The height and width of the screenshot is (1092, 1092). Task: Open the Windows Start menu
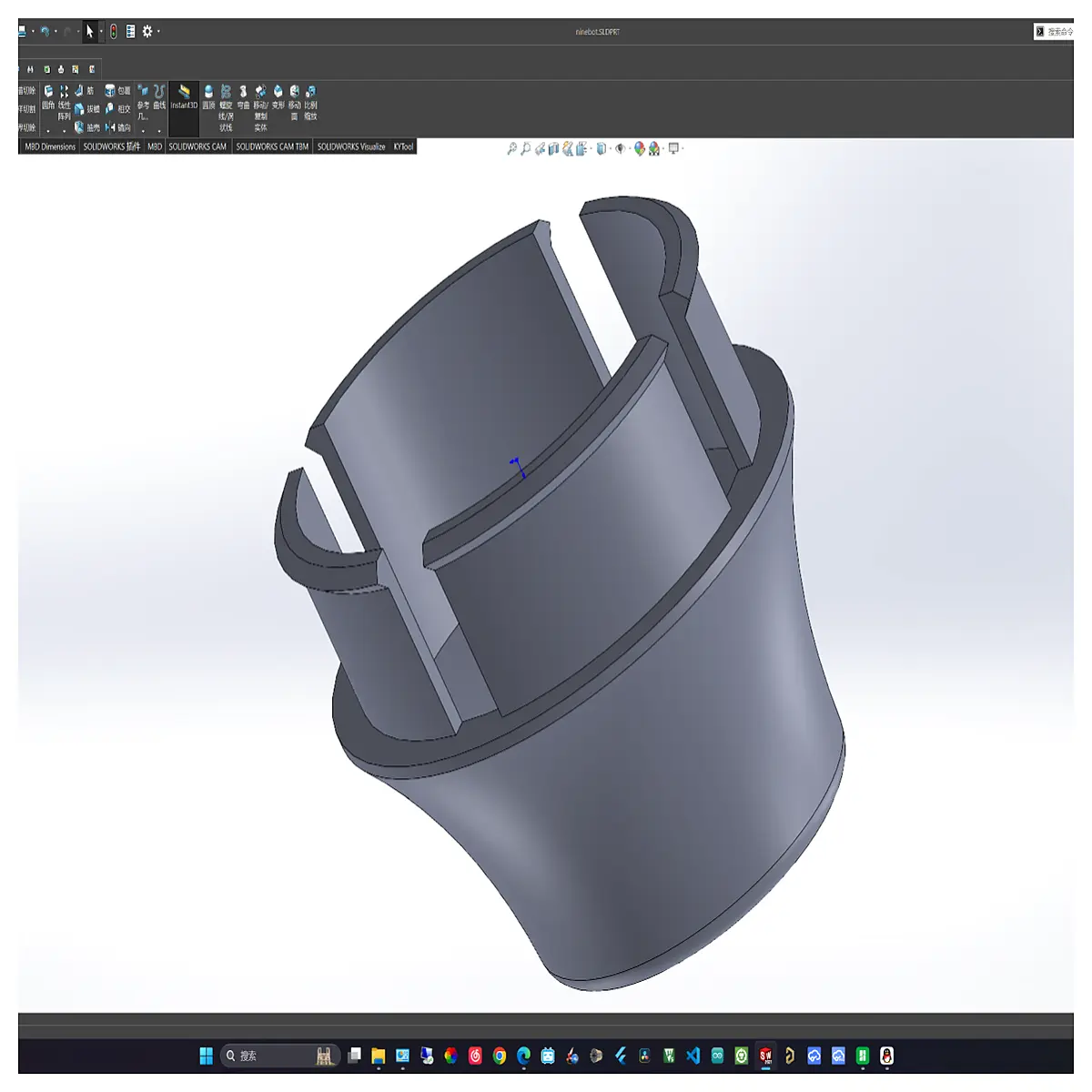(207, 1056)
